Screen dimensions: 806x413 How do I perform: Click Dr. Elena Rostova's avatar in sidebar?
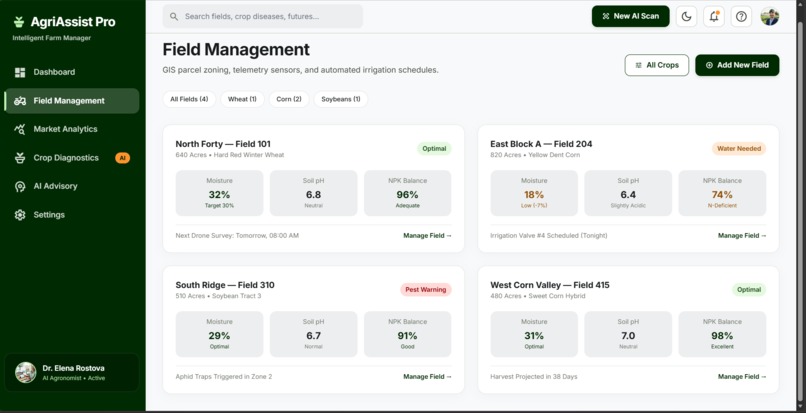coord(26,372)
